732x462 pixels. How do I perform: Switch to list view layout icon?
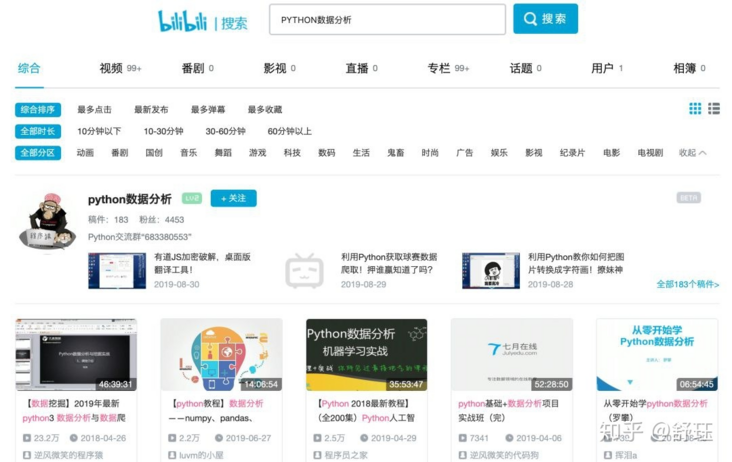714,109
